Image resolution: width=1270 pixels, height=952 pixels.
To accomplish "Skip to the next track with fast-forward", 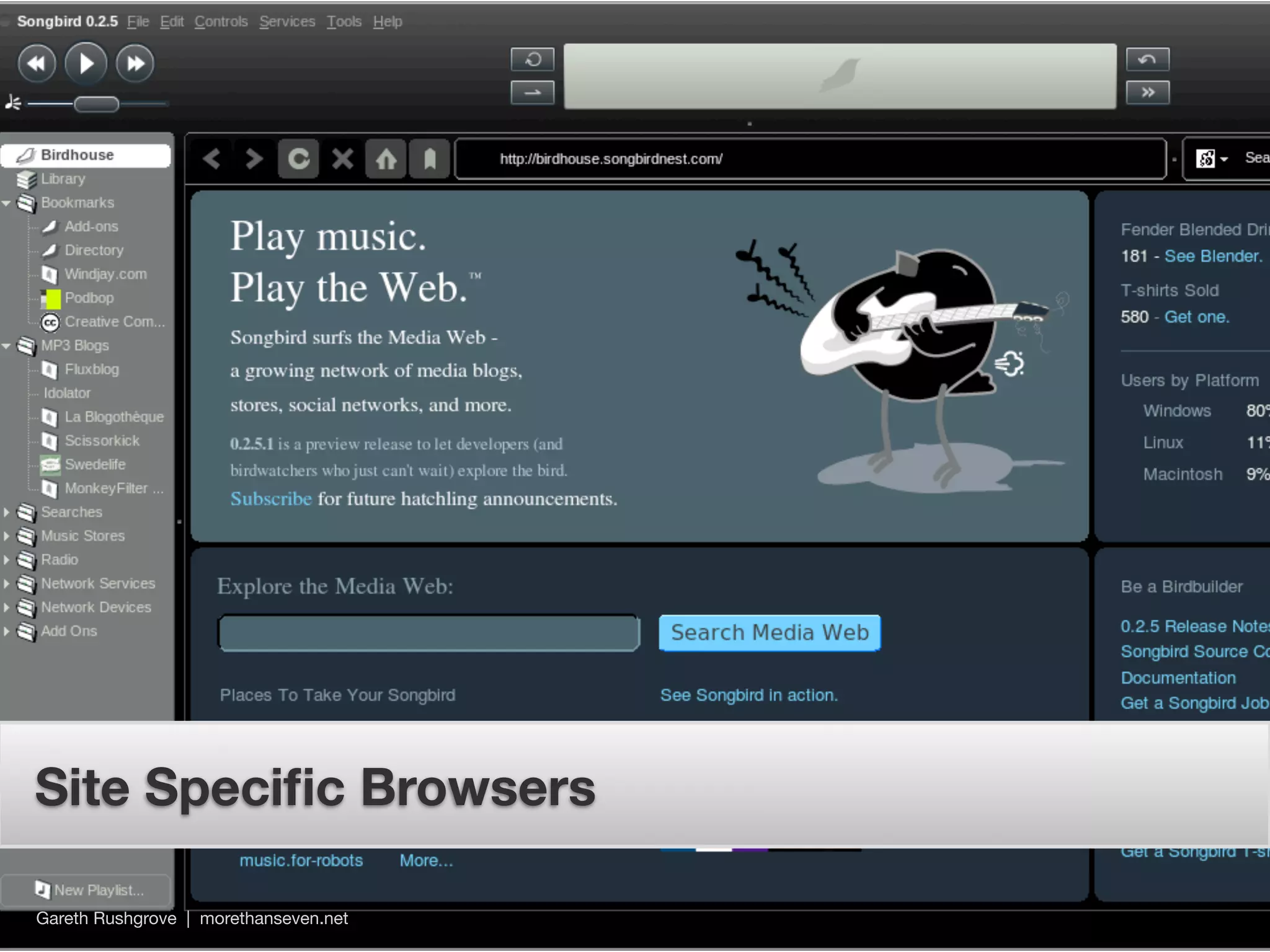I will pos(135,63).
